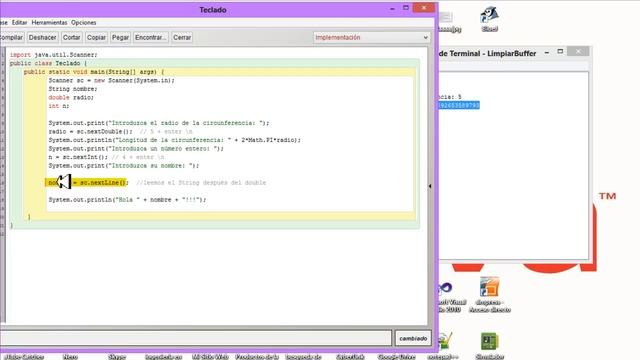Click the Copiar button
This screenshot has width=640, height=360.
tap(96, 38)
